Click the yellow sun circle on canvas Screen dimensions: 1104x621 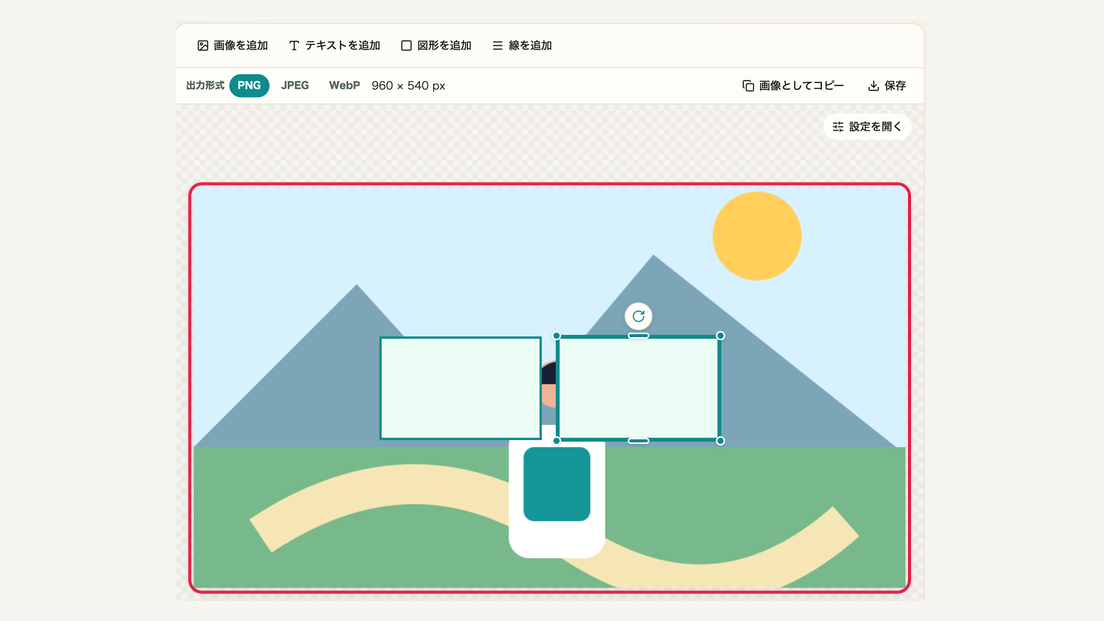[757, 236]
